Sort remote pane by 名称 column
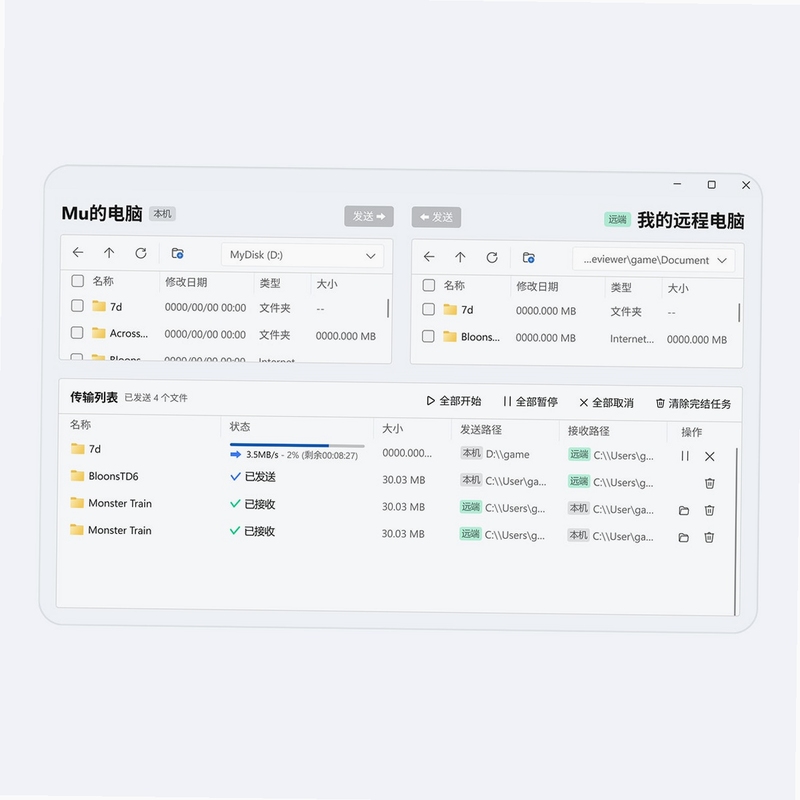The image size is (800, 800). [x=454, y=285]
